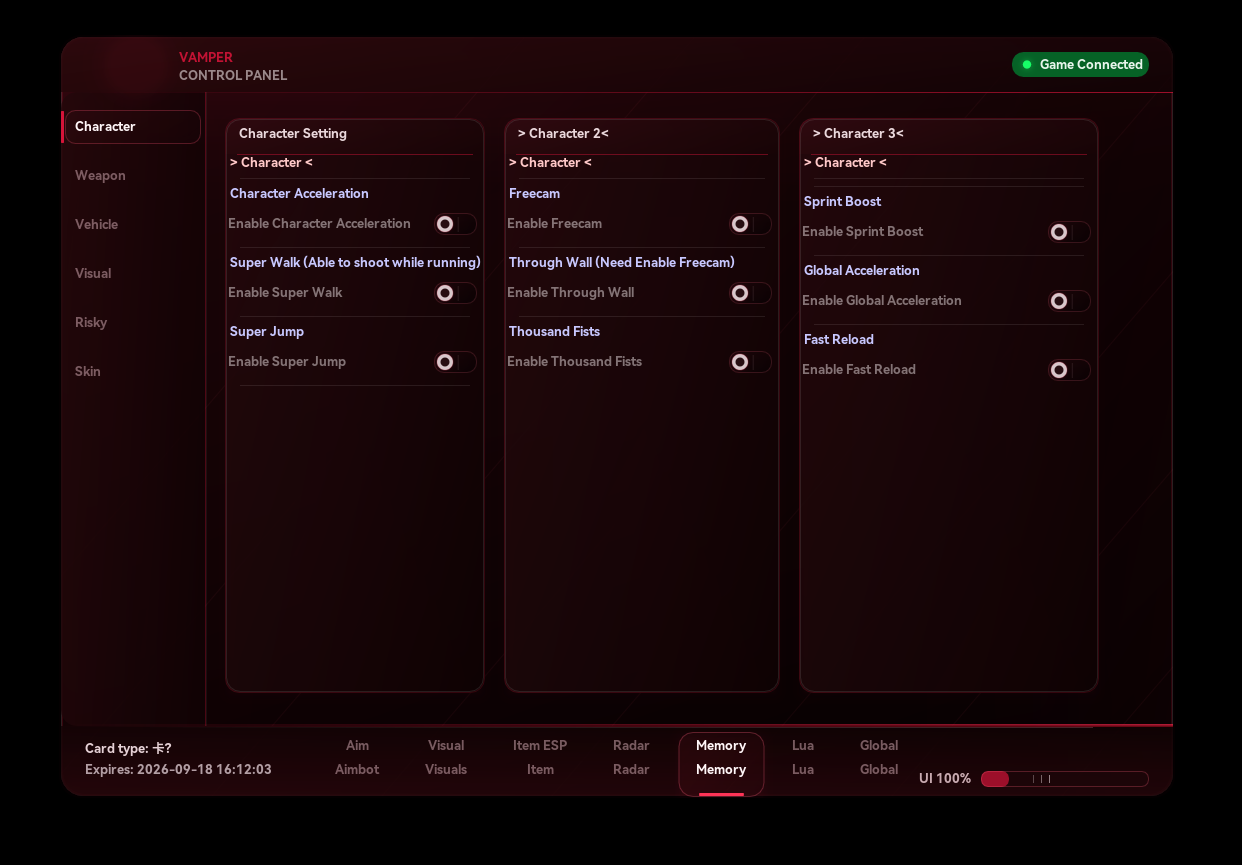
Task: Click the 'Card type' text
Action: (128, 748)
